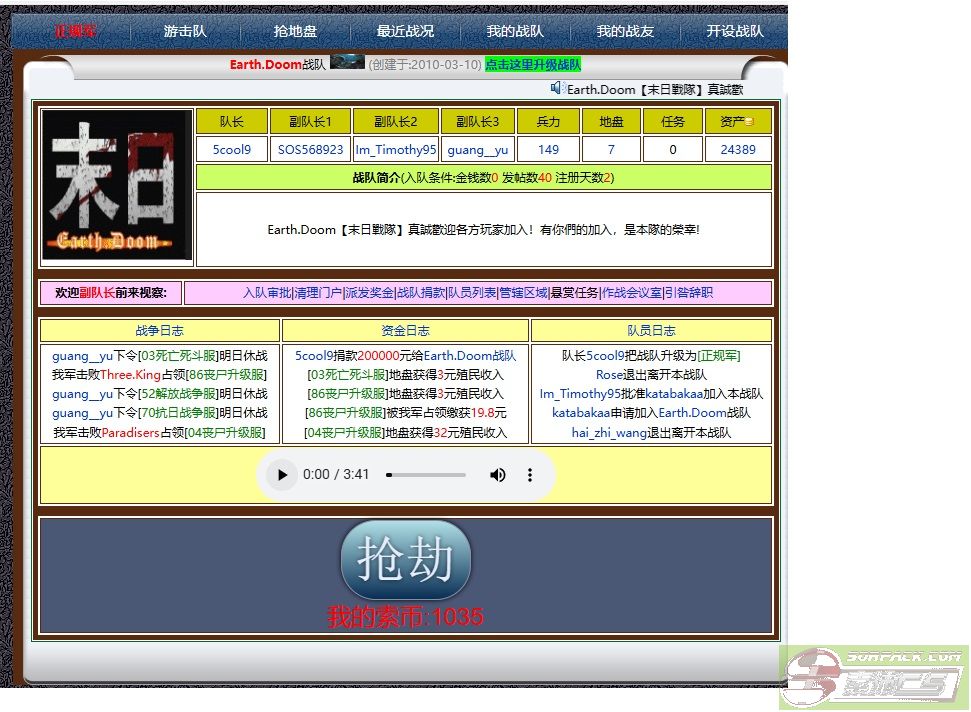Viewport: 971px width, 712px height.
Task: Click the coin icon beside 资产
Action: point(750,122)
